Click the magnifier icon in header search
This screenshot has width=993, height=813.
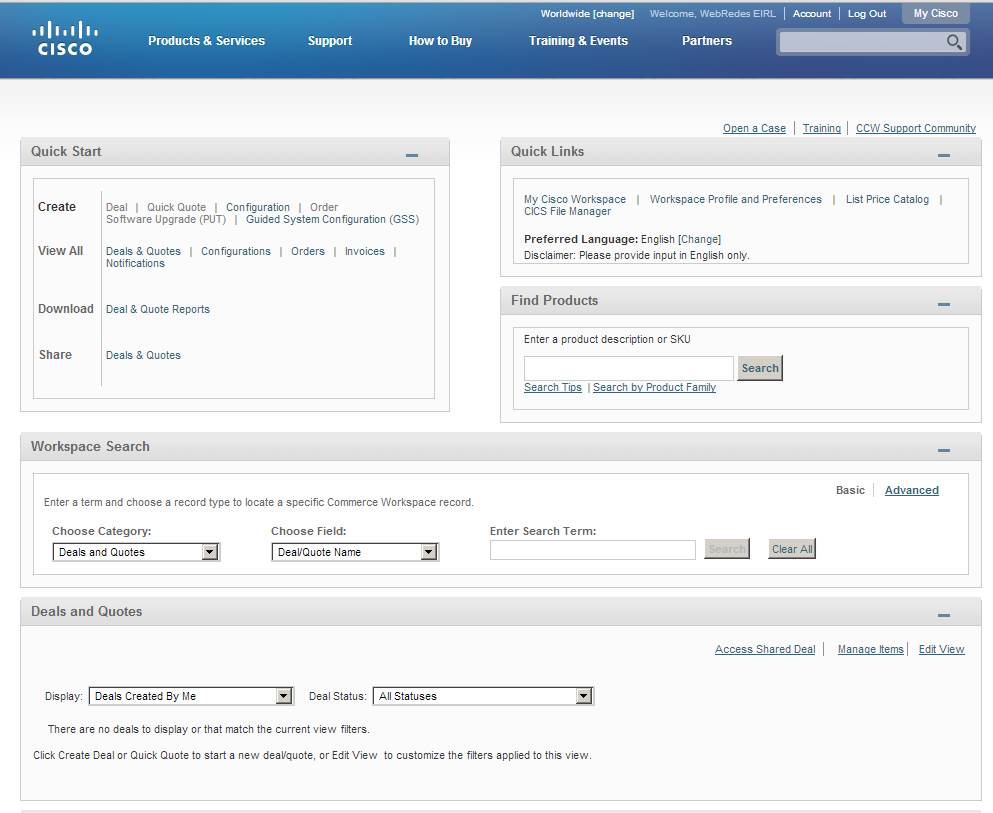954,42
